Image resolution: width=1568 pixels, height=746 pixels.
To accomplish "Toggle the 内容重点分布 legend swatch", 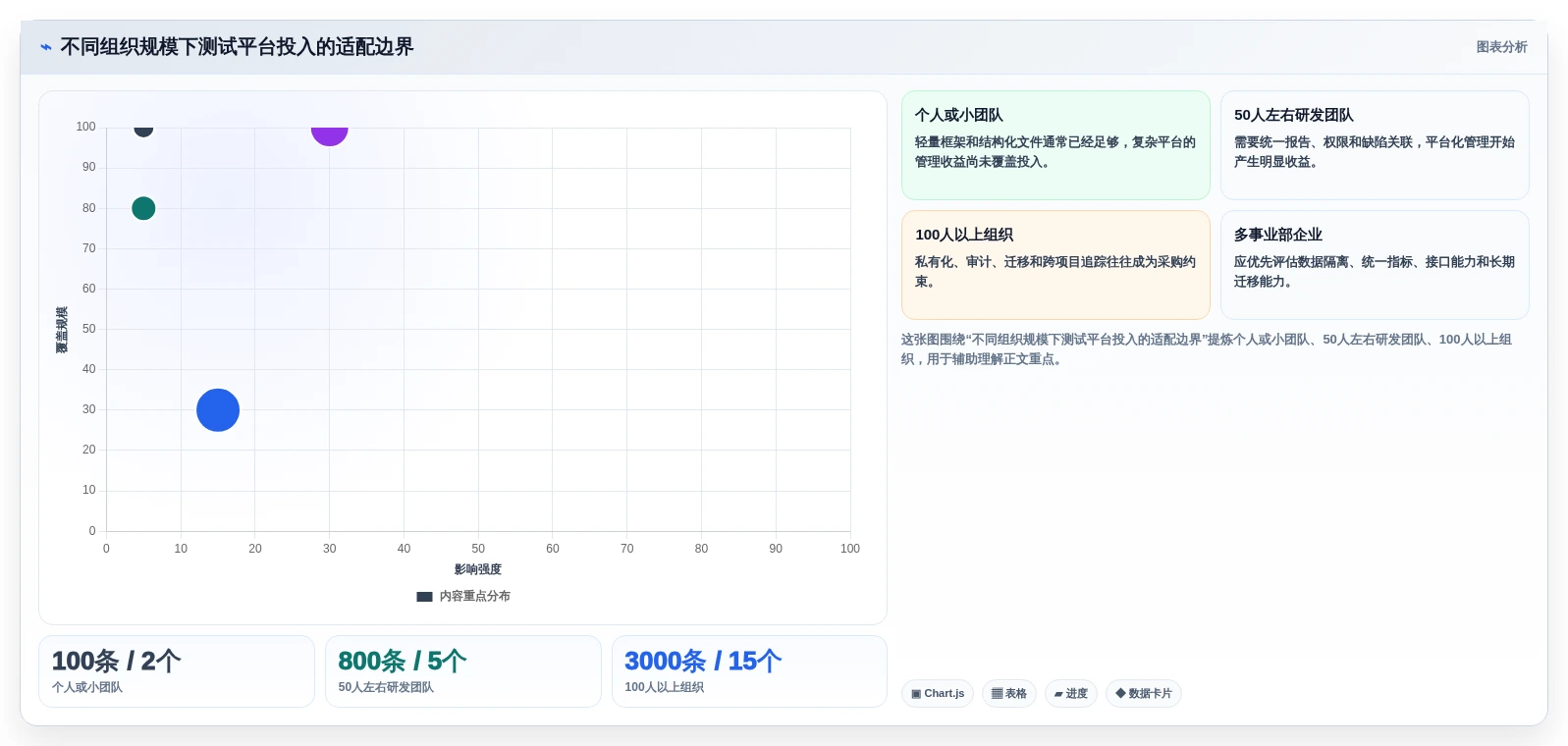I will [424, 597].
